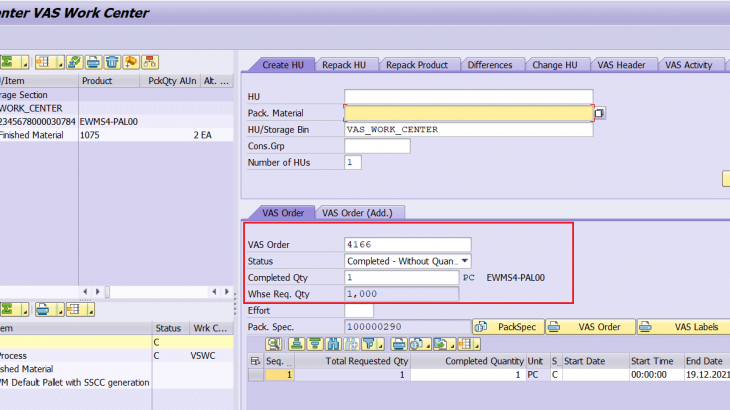Click the layout grid icon in top-left toolbar
The height and width of the screenshot is (410, 730).
pos(43,62)
